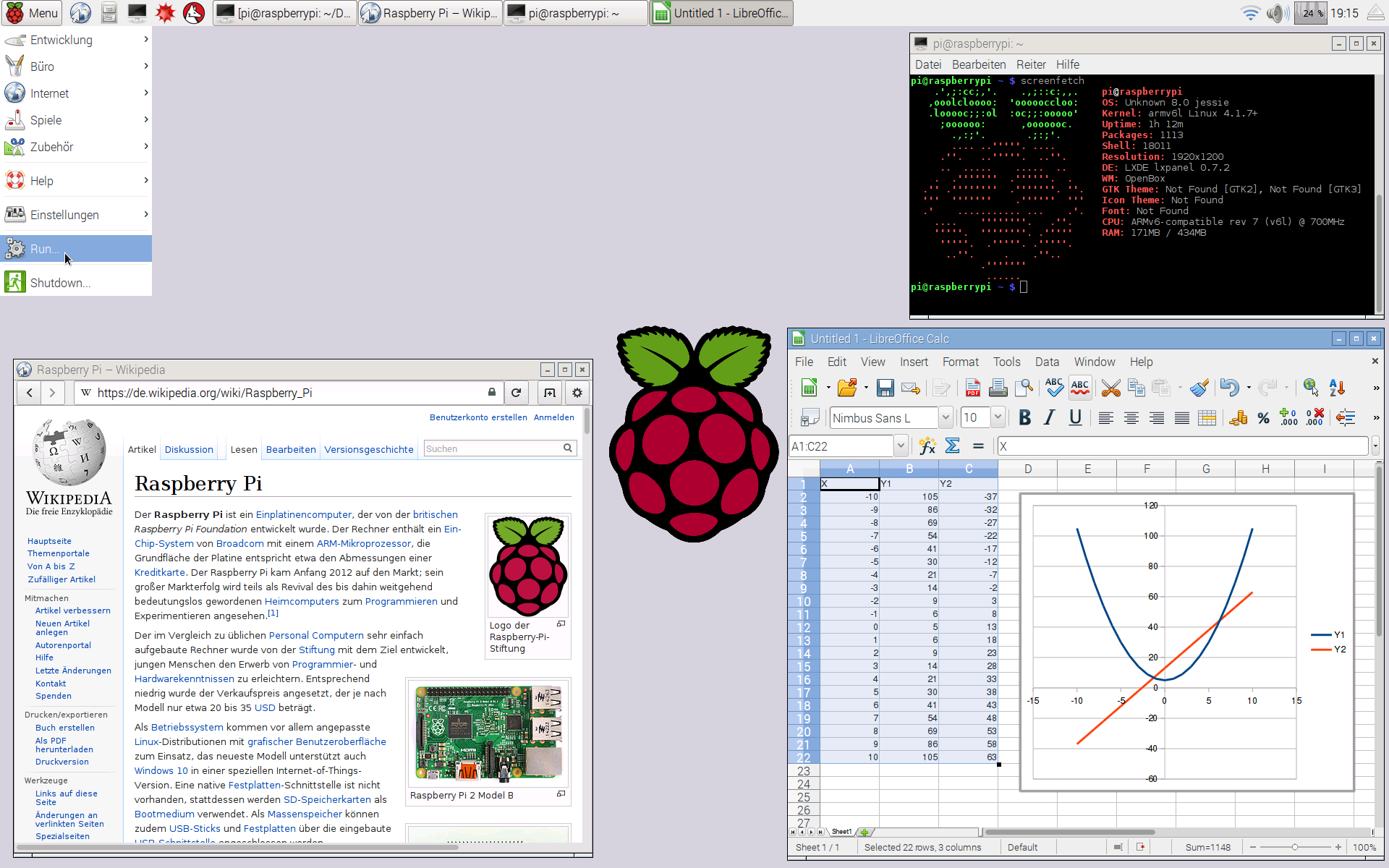The image size is (1389, 868).
Task: Open the Name Box dropdown
Action: tap(901, 446)
